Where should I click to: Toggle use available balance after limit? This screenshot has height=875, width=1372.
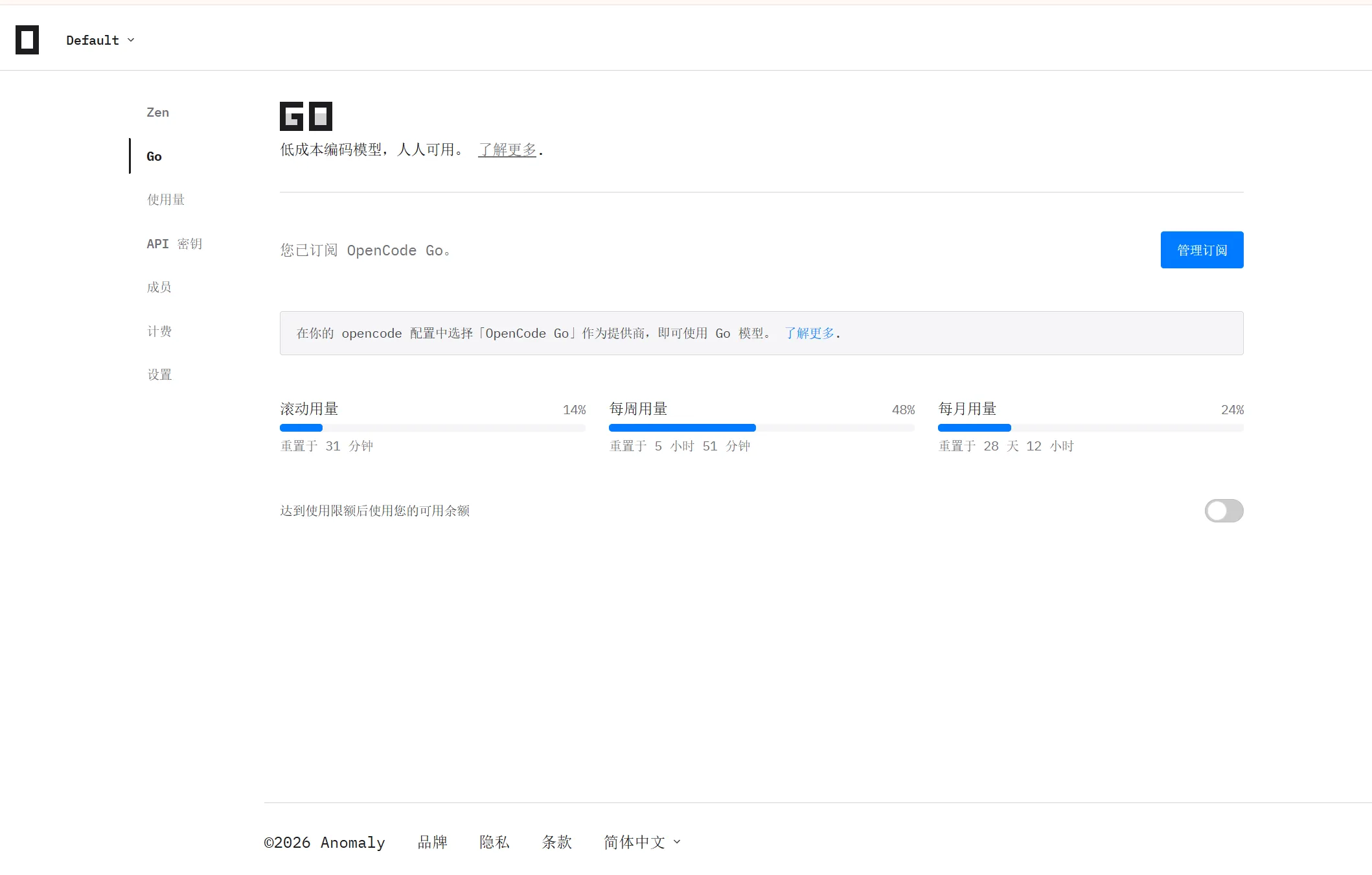pyautogui.click(x=1224, y=511)
